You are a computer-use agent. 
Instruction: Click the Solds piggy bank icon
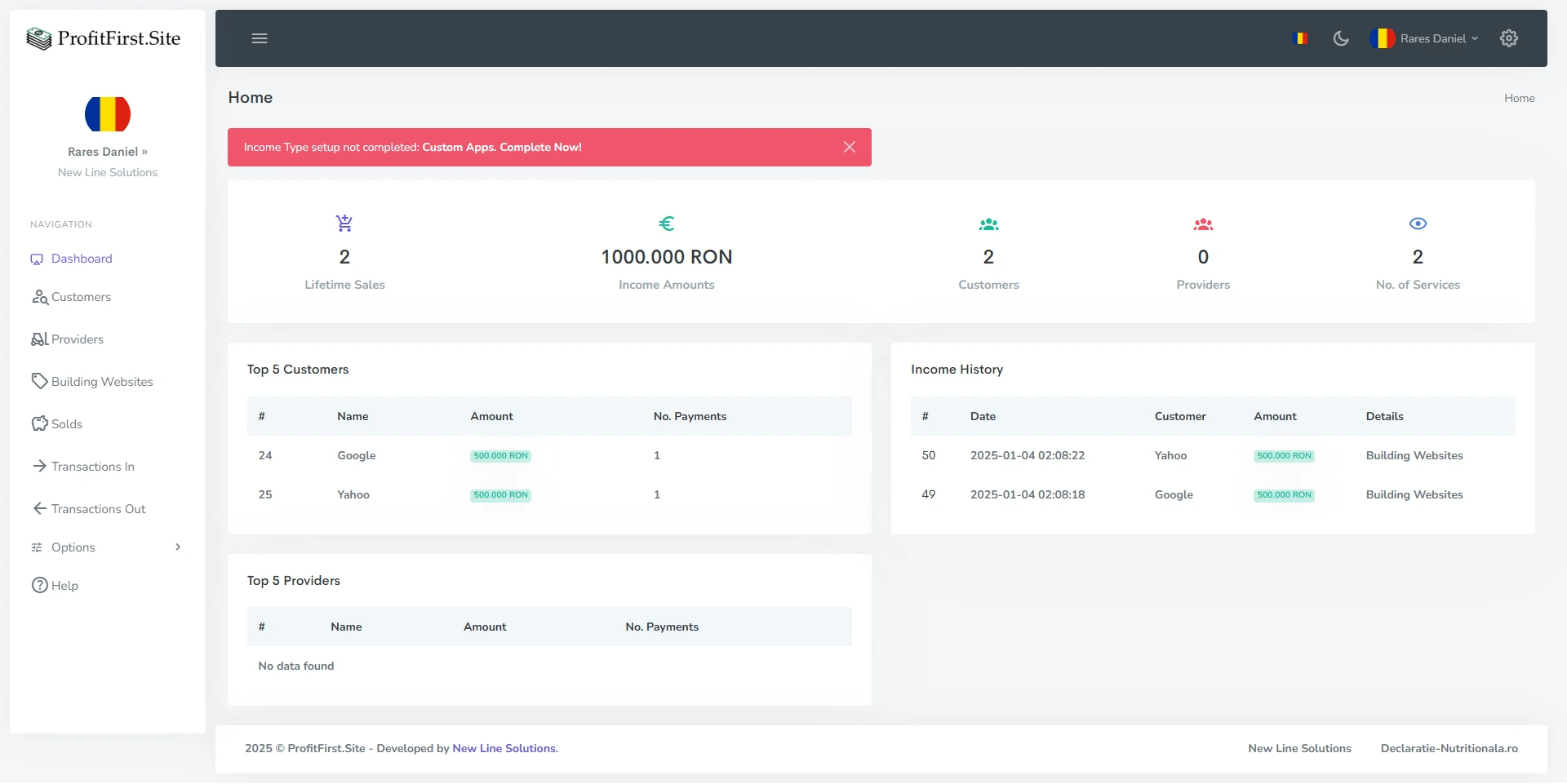click(39, 423)
